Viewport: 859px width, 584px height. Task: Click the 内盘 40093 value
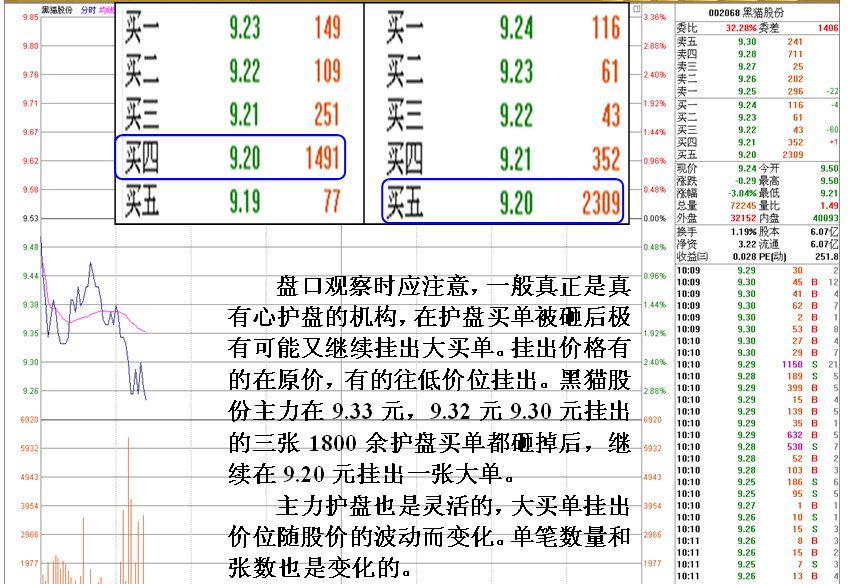click(x=827, y=217)
